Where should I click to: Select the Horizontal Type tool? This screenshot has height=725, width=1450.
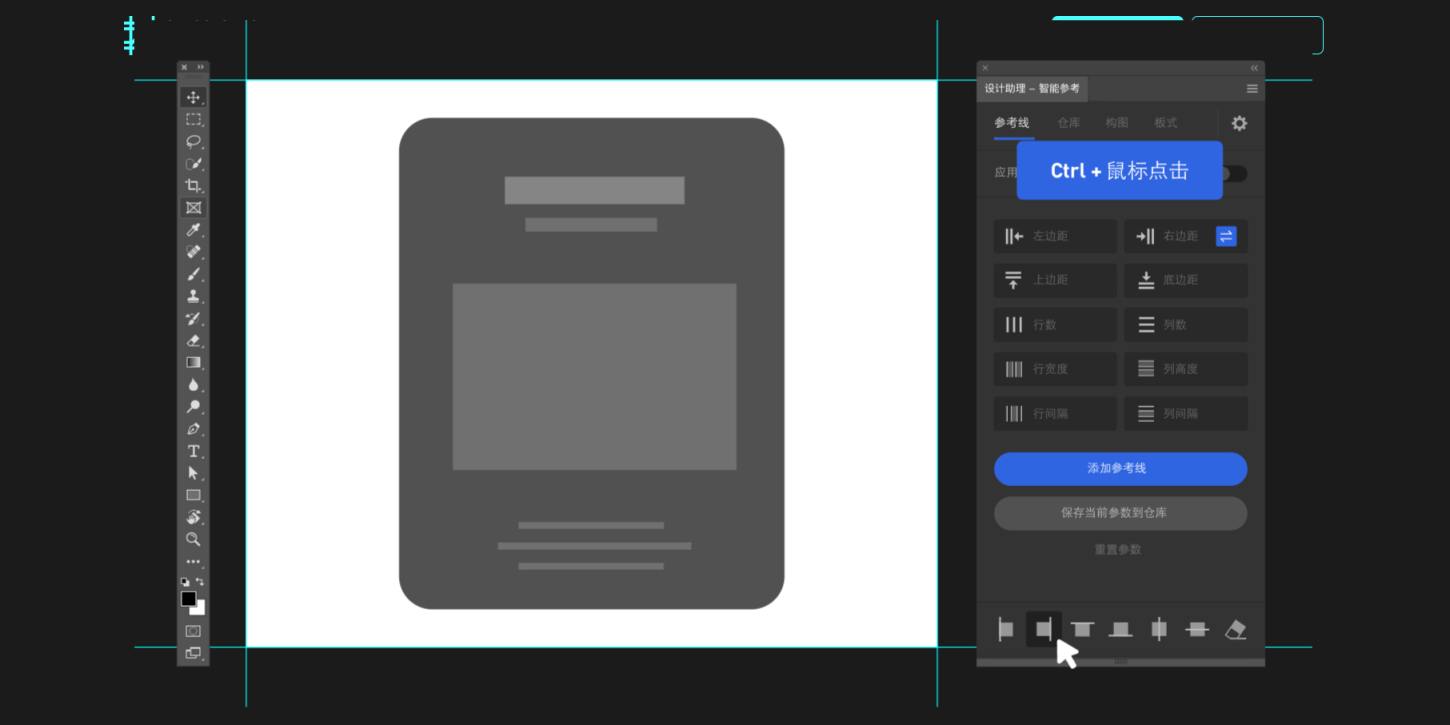tap(193, 451)
